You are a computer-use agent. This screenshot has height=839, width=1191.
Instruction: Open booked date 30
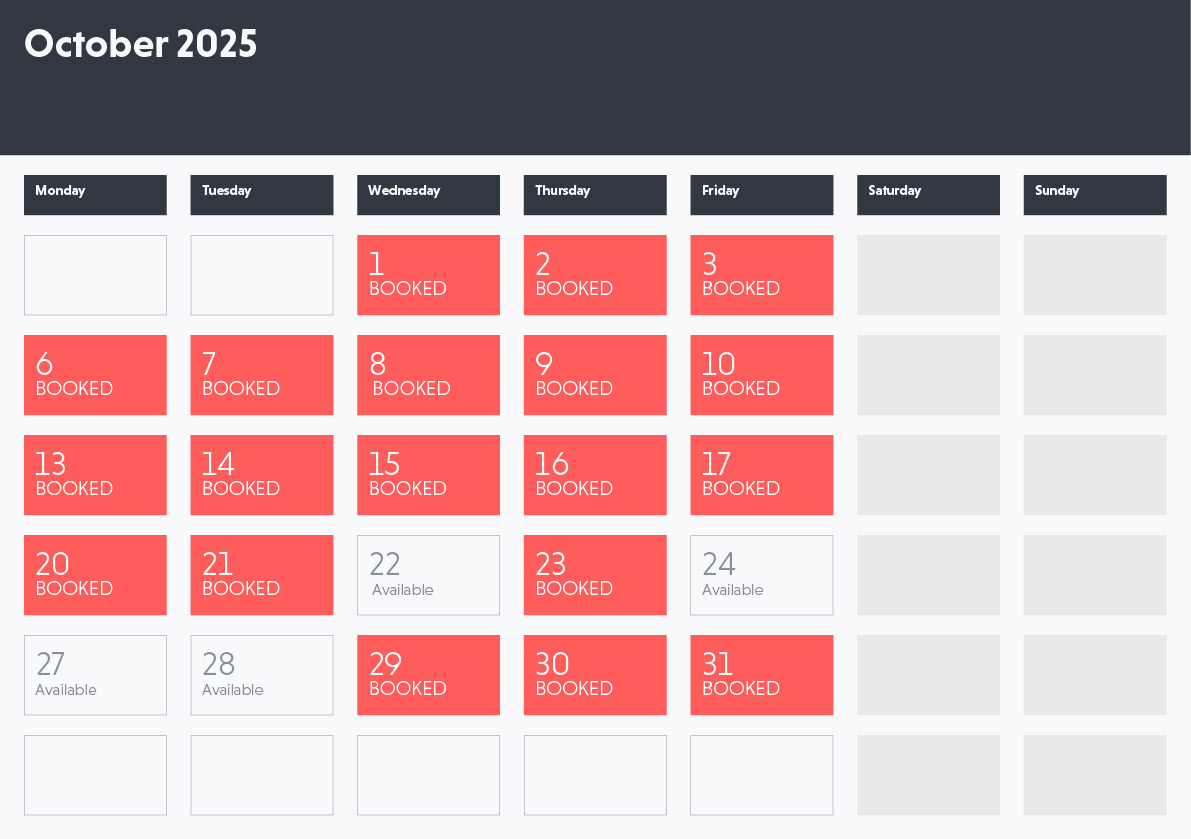coord(595,675)
